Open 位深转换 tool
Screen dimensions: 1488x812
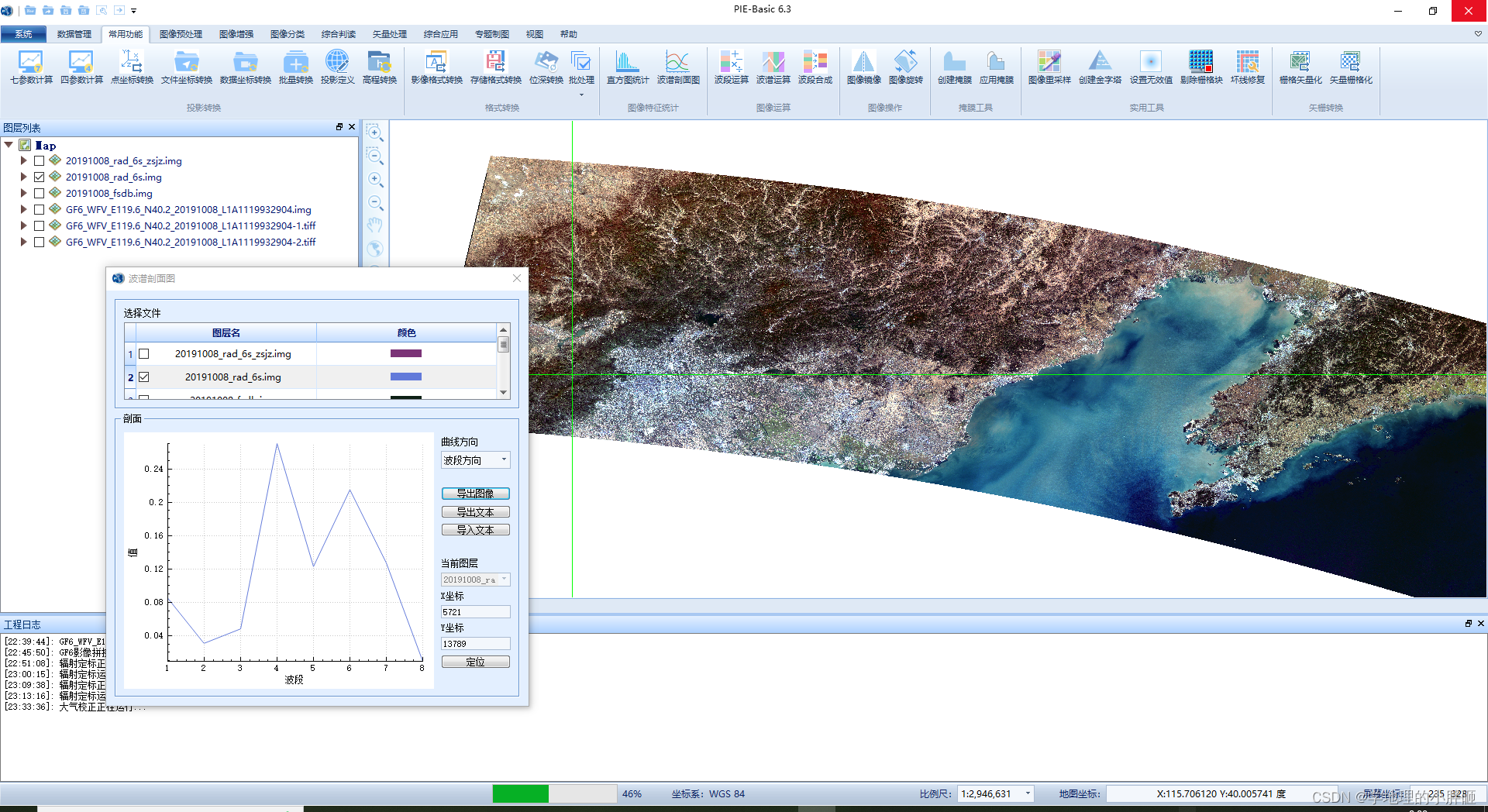pyautogui.click(x=546, y=67)
